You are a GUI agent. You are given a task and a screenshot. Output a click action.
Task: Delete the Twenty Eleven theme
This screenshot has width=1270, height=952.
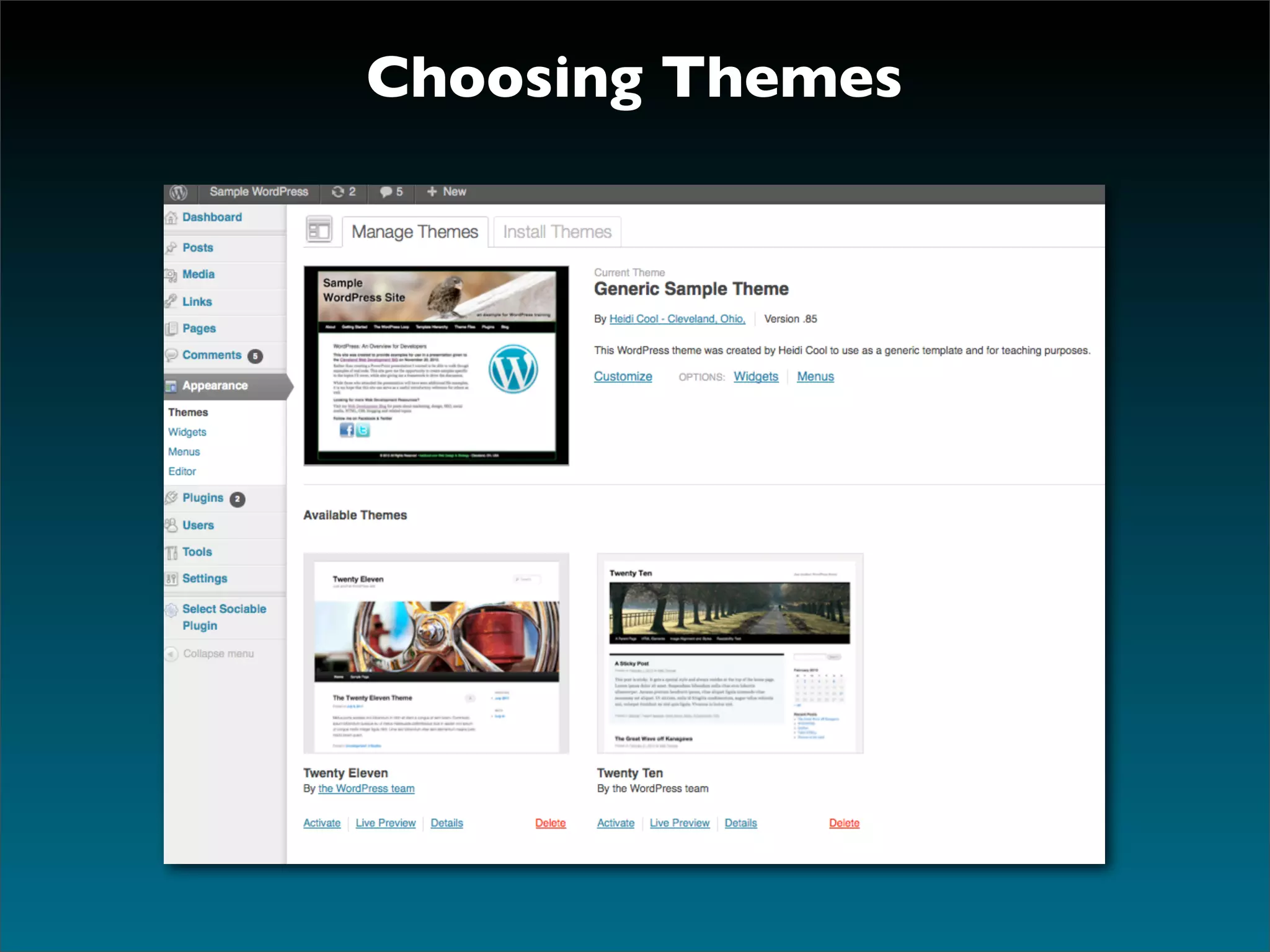coord(551,824)
